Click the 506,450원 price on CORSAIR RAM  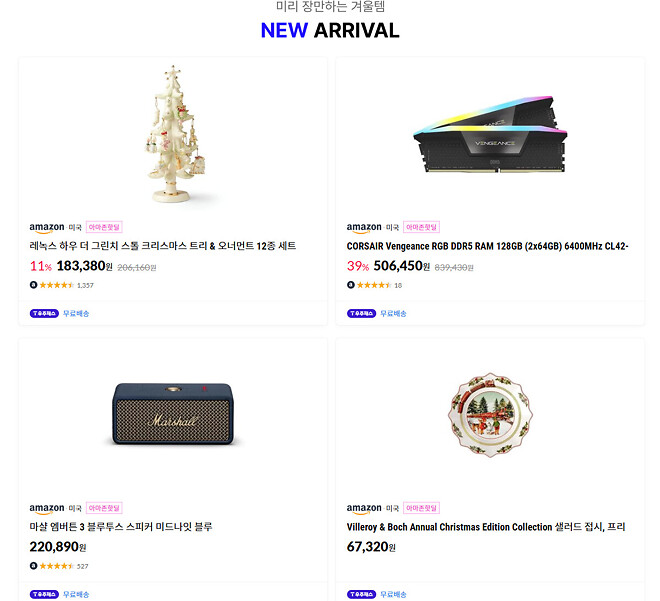(x=402, y=266)
